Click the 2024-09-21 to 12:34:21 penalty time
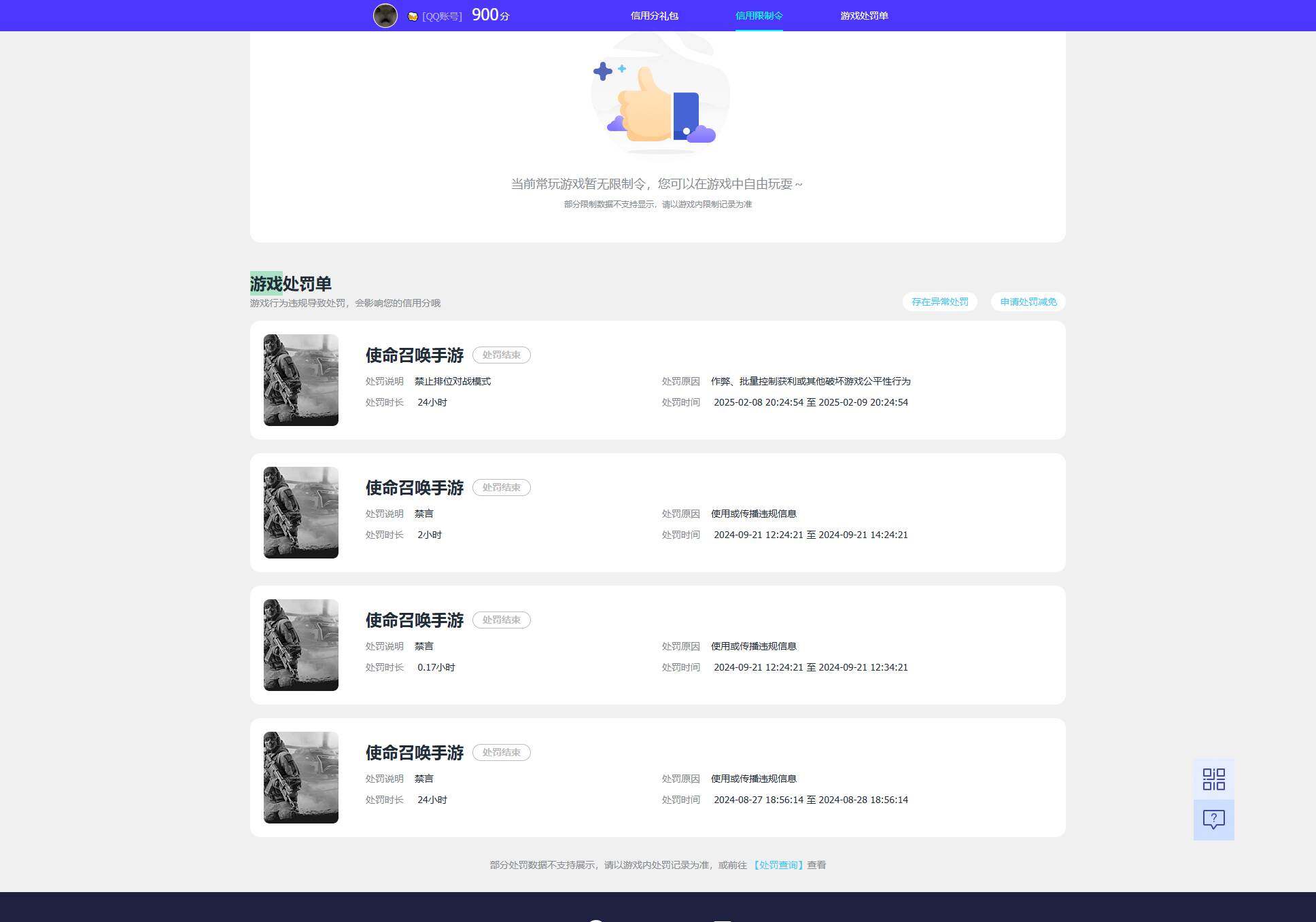The image size is (1316, 922). pyautogui.click(x=811, y=667)
